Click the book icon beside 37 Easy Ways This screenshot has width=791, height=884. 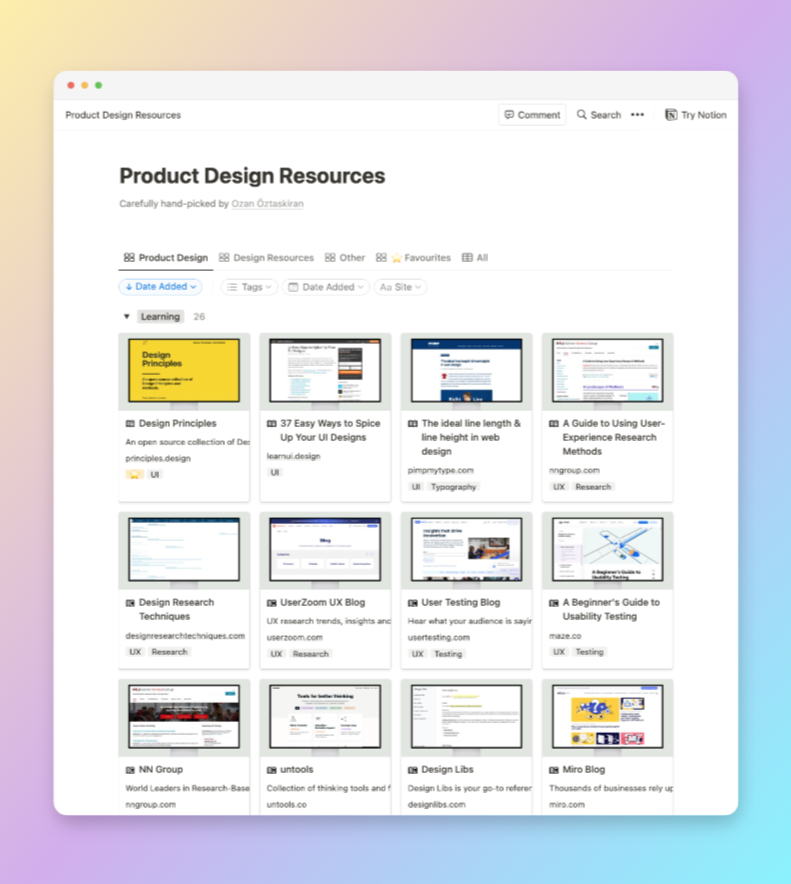[271, 423]
